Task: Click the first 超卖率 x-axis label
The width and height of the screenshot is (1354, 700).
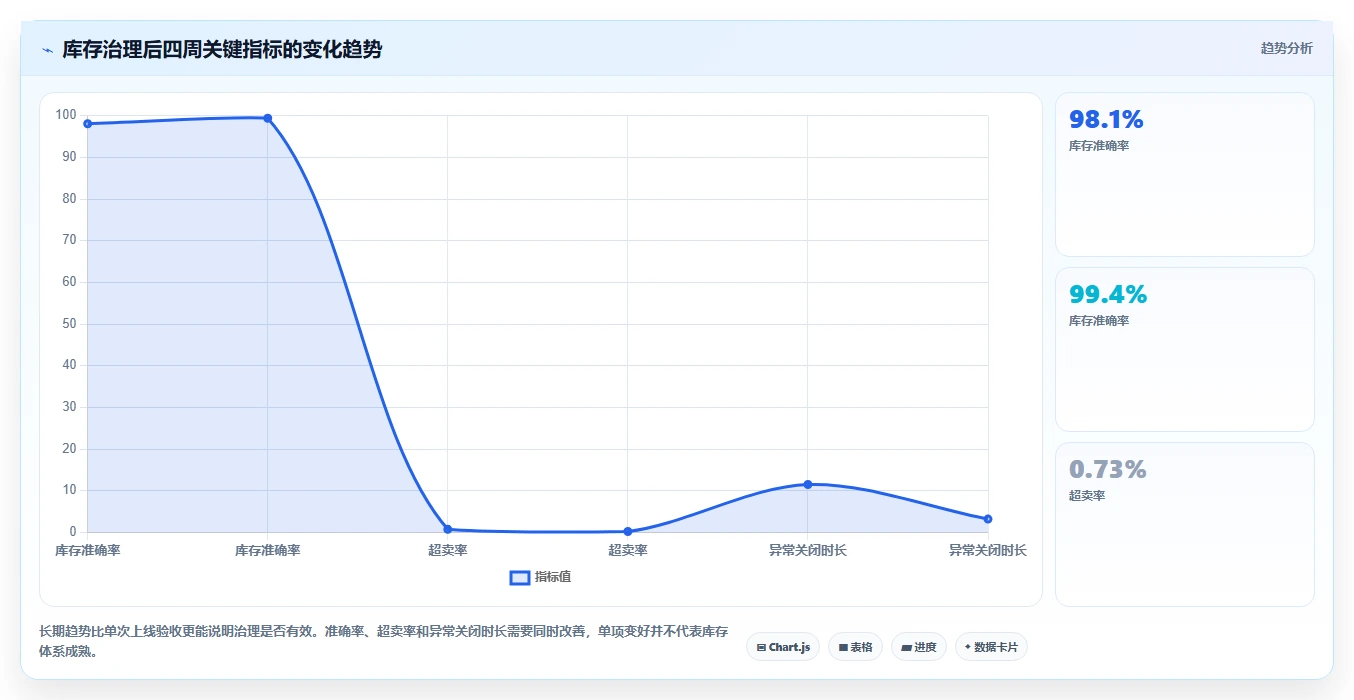Action: point(447,550)
